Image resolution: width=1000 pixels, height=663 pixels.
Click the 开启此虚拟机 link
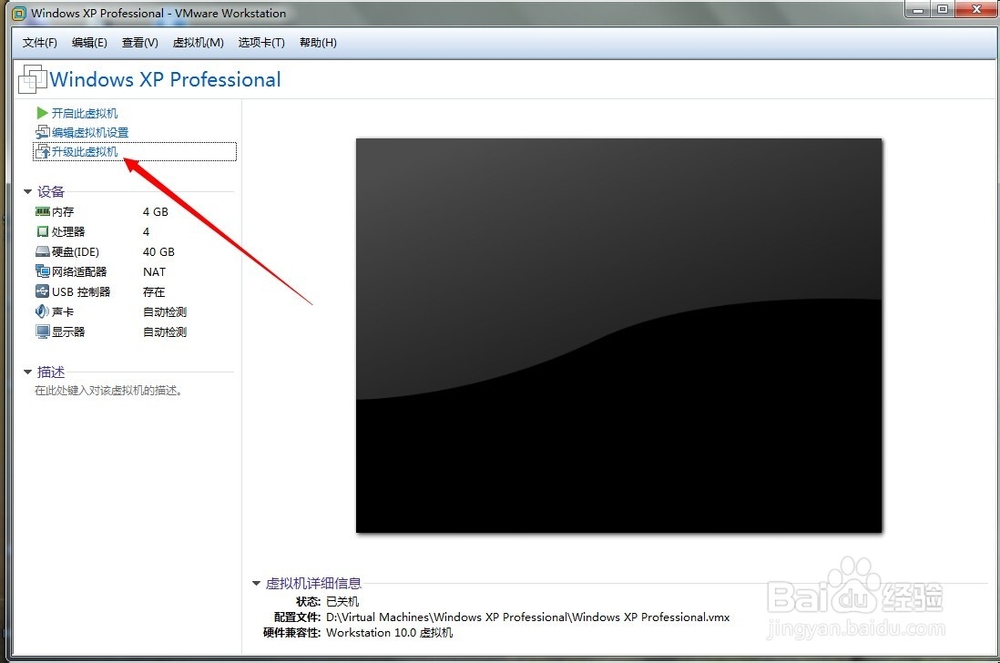85,113
